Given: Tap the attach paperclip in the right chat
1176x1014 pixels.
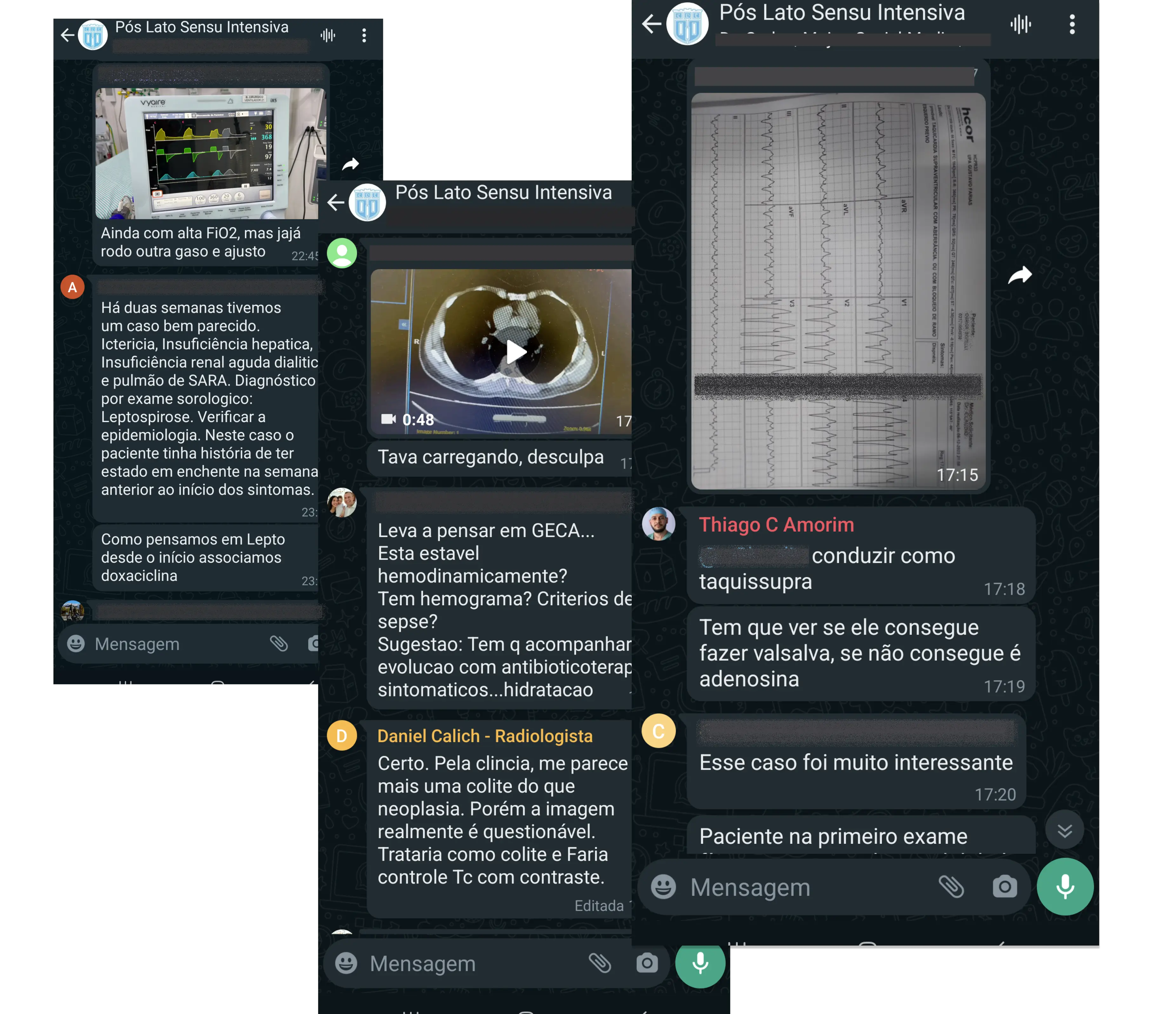Looking at the screenshot, I should [x=951, y=886].
